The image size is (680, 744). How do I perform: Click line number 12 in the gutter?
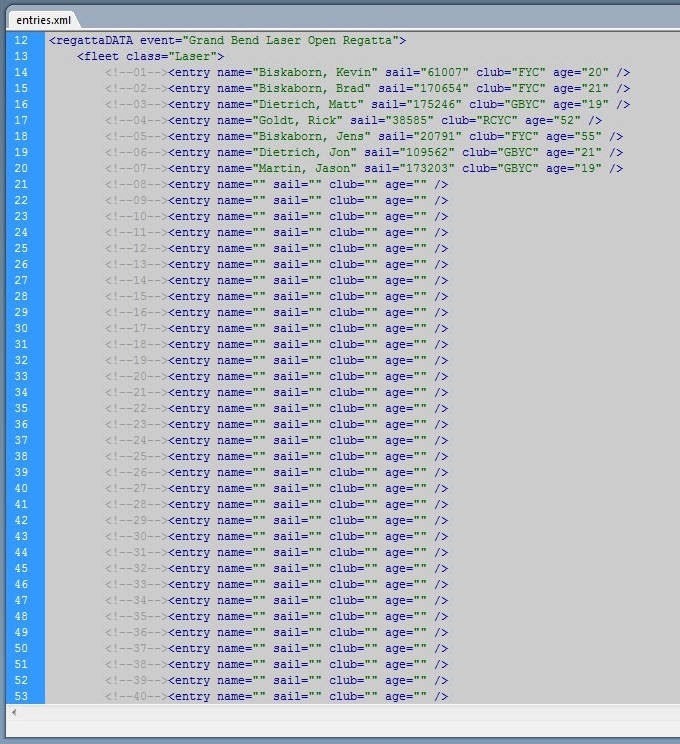click(21, 40)
